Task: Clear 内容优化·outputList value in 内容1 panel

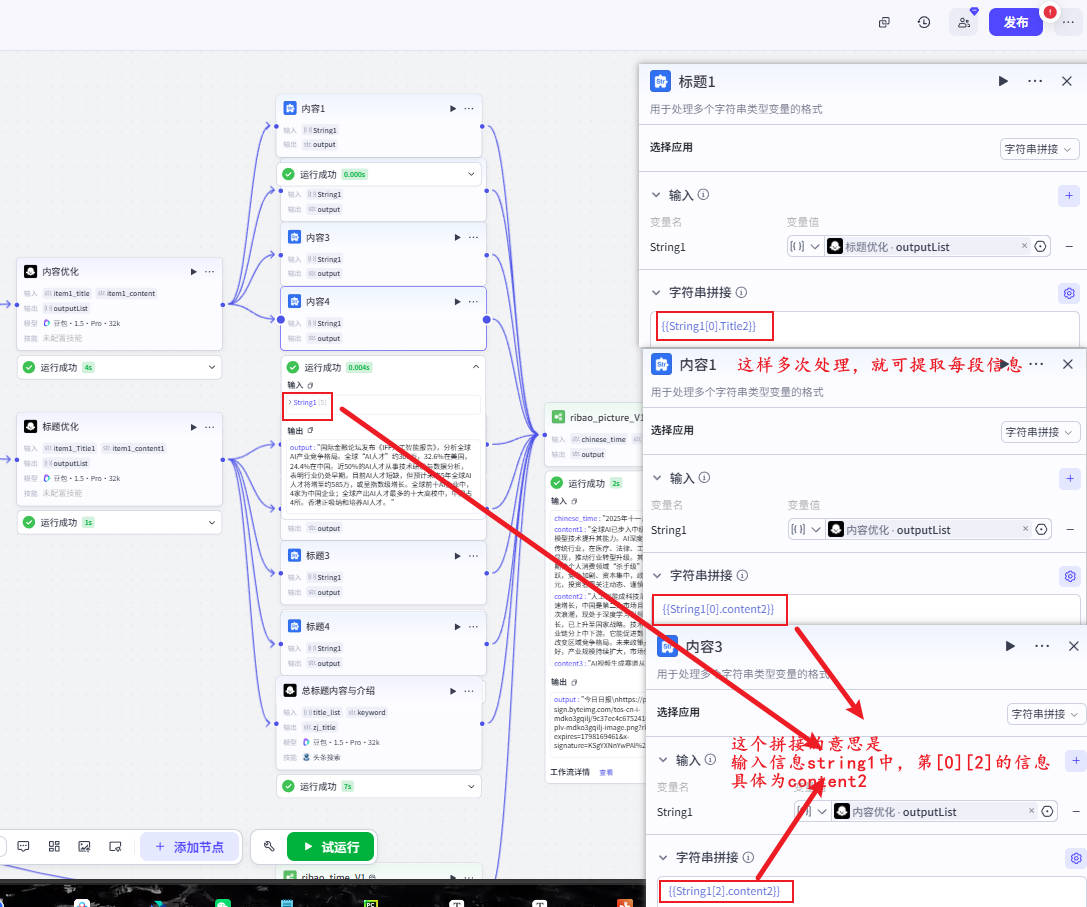Action: 1025,528
